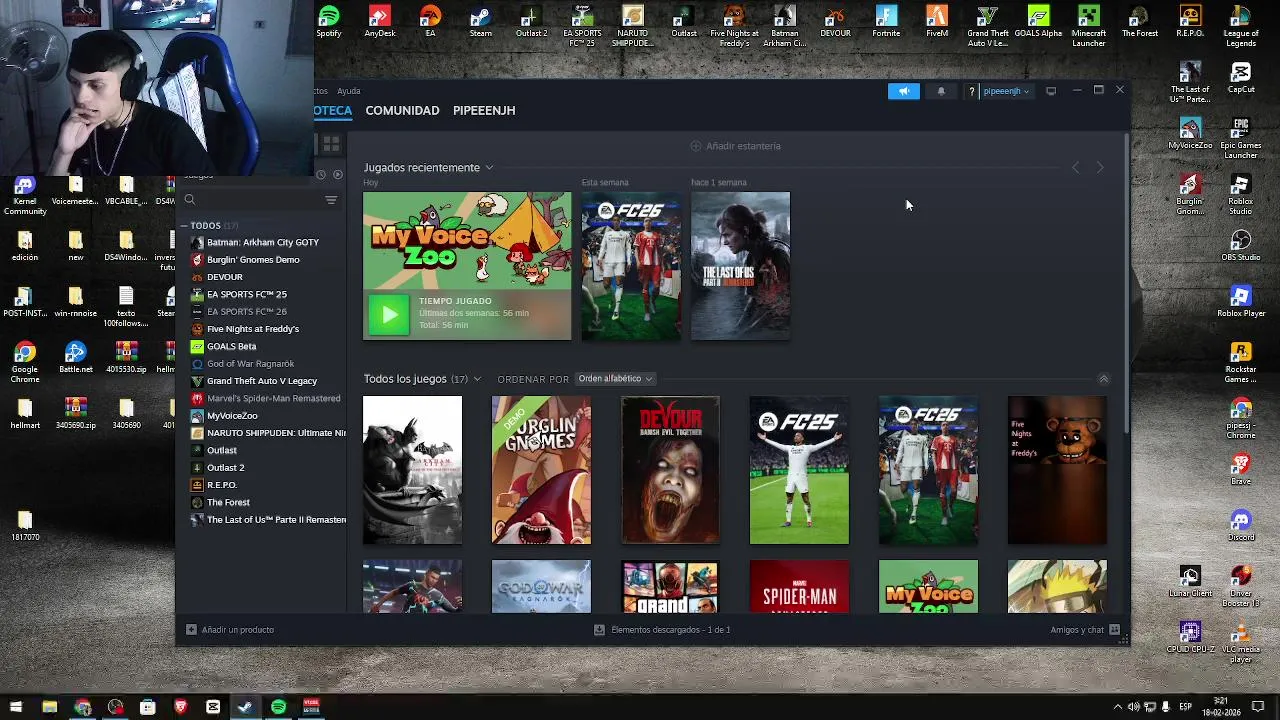Collapse the Todos los juegos shelf
The height and width of the screenshot is (720, 1280).
pyautogui.click(x=1104, y=379)
